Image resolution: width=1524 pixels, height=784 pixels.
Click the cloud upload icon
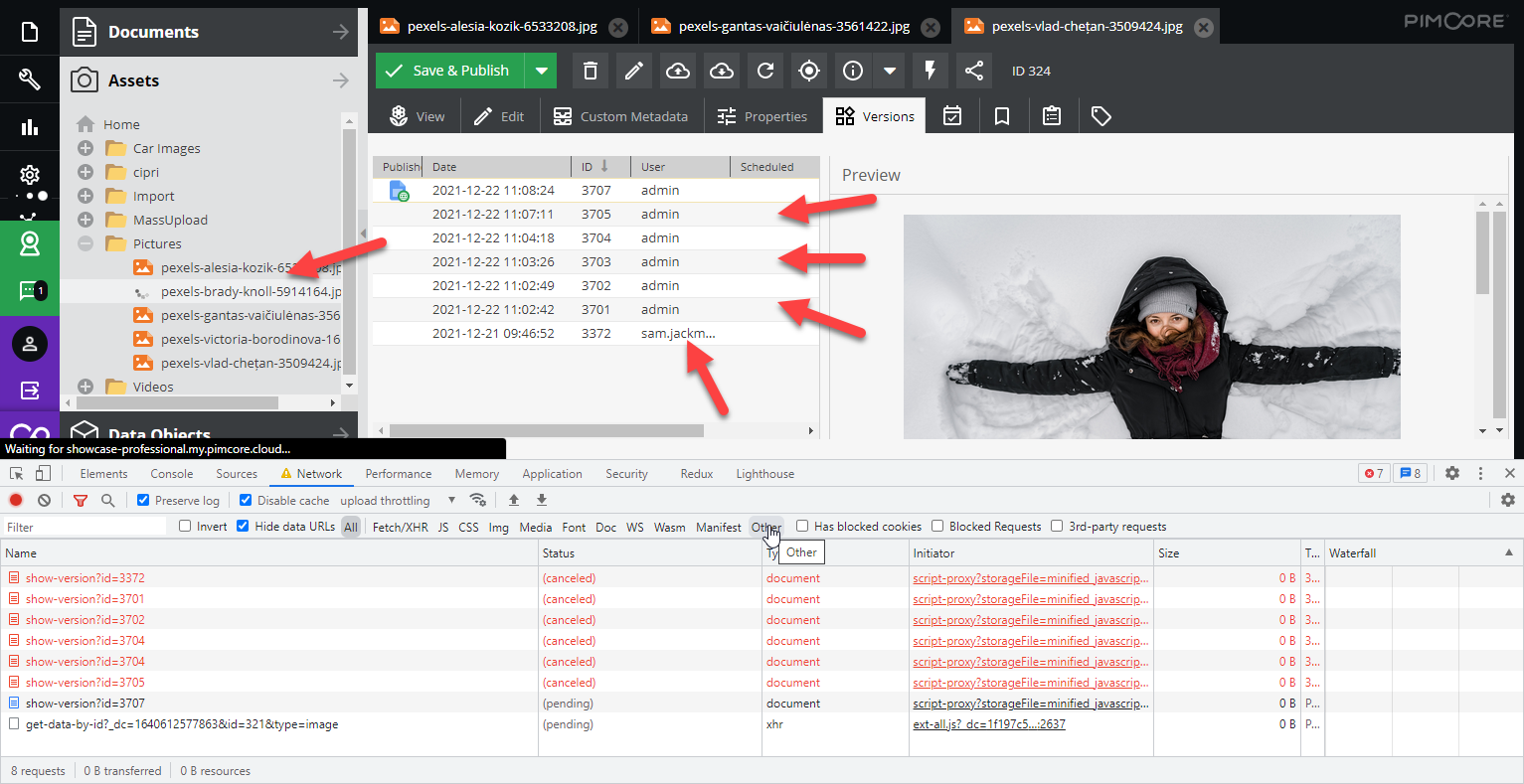678,71
